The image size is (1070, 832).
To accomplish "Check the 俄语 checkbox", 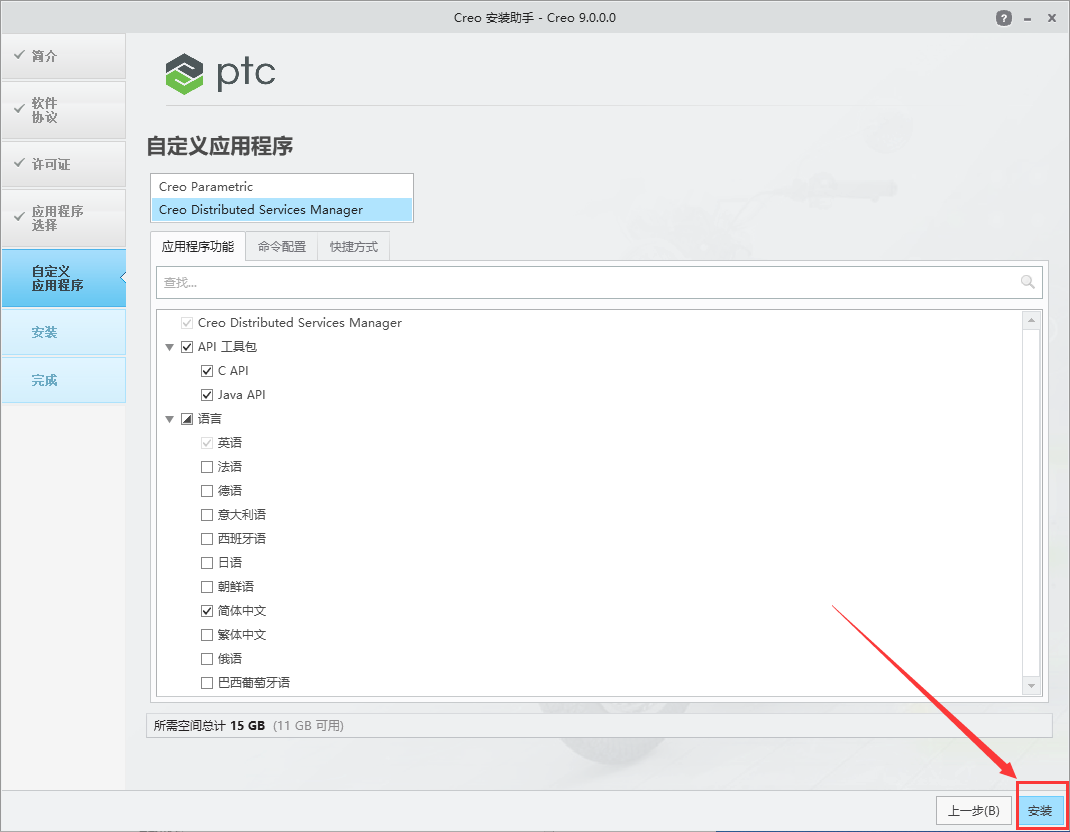I will click(206, 658).
